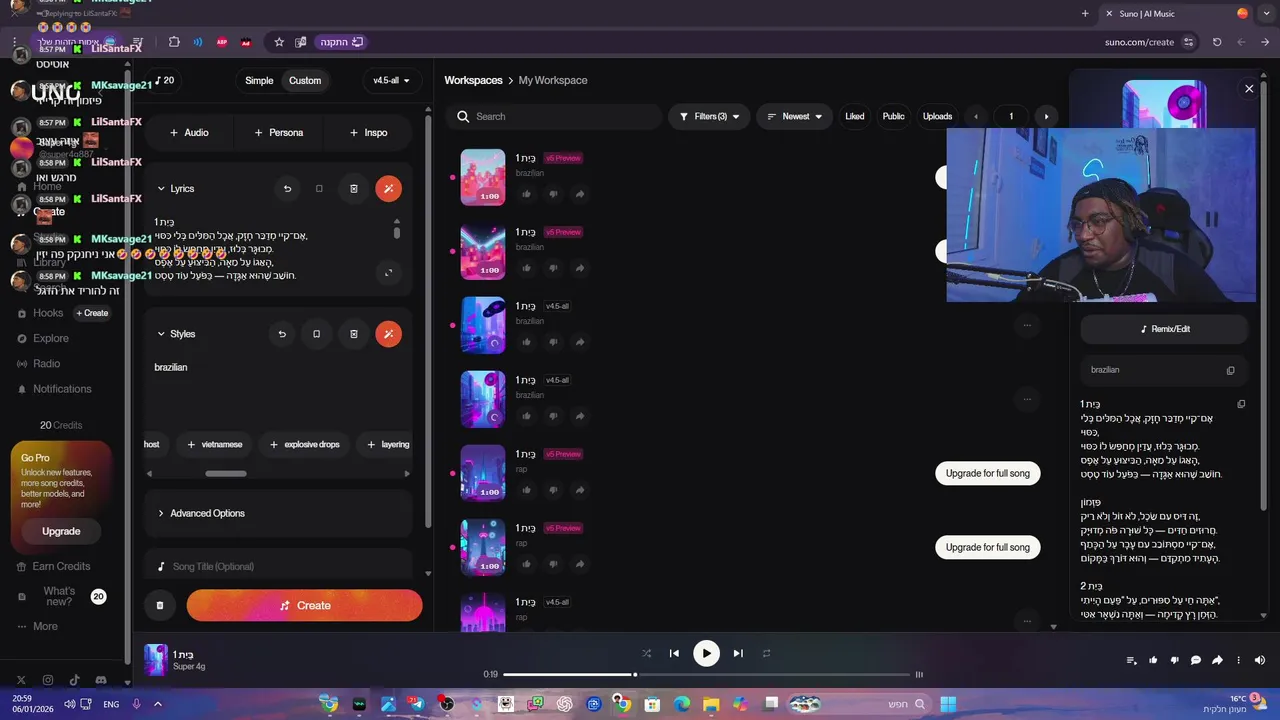1280x720 pixels.
Task: Share the currently playing song
Action: (x=1217, y=660)
